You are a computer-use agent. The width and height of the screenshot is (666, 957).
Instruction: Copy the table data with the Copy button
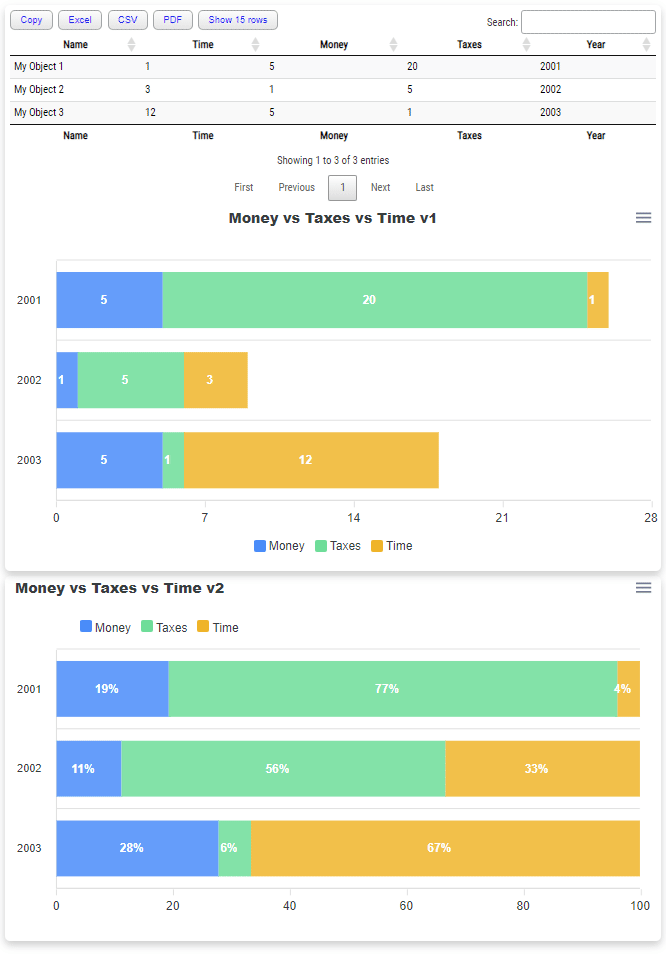coord(31,20)
